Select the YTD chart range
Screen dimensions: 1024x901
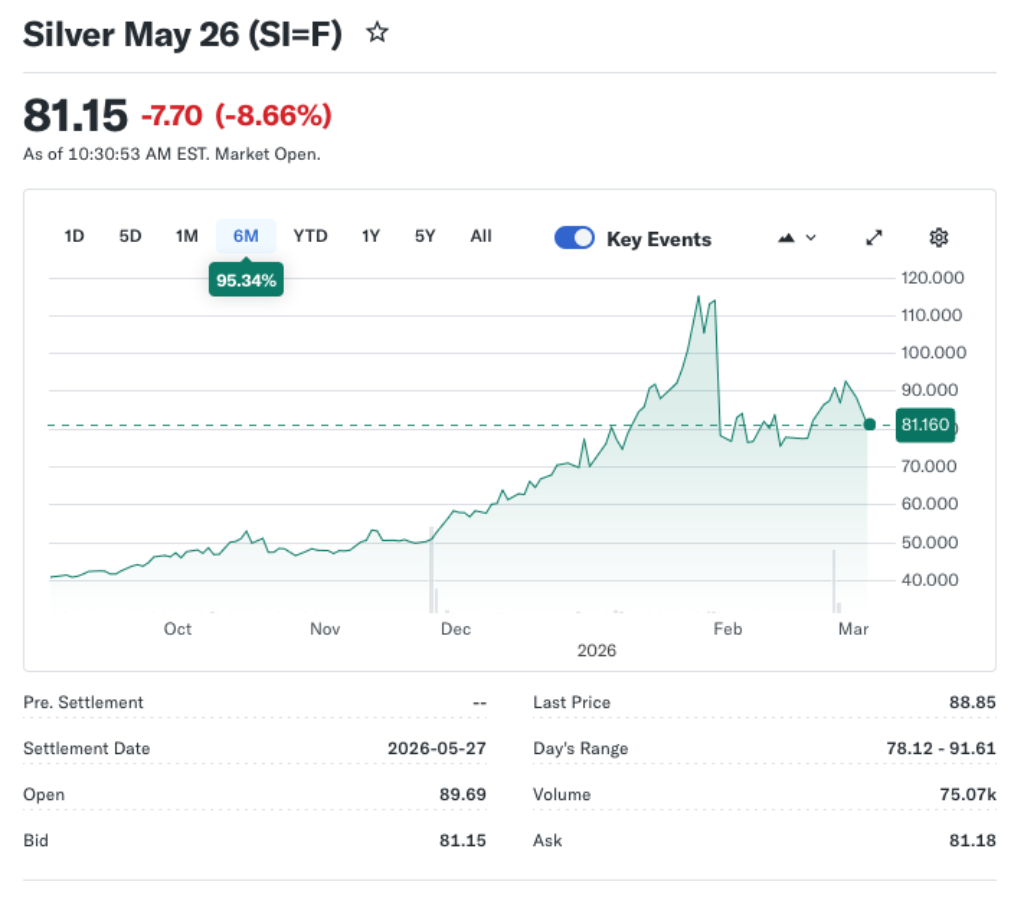click(x=311, y=236)
